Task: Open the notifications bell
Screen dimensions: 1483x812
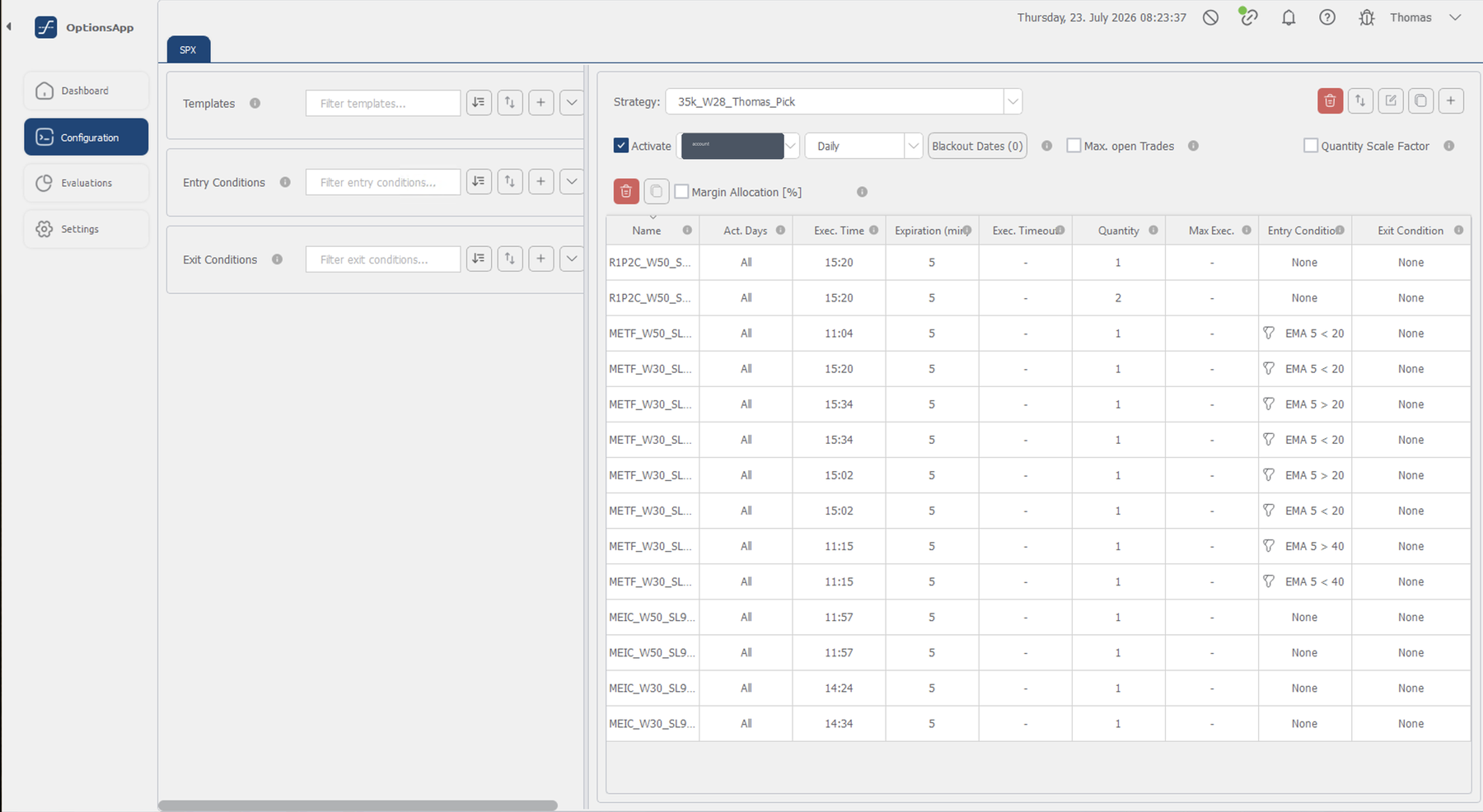Action: pos(1289,17)
